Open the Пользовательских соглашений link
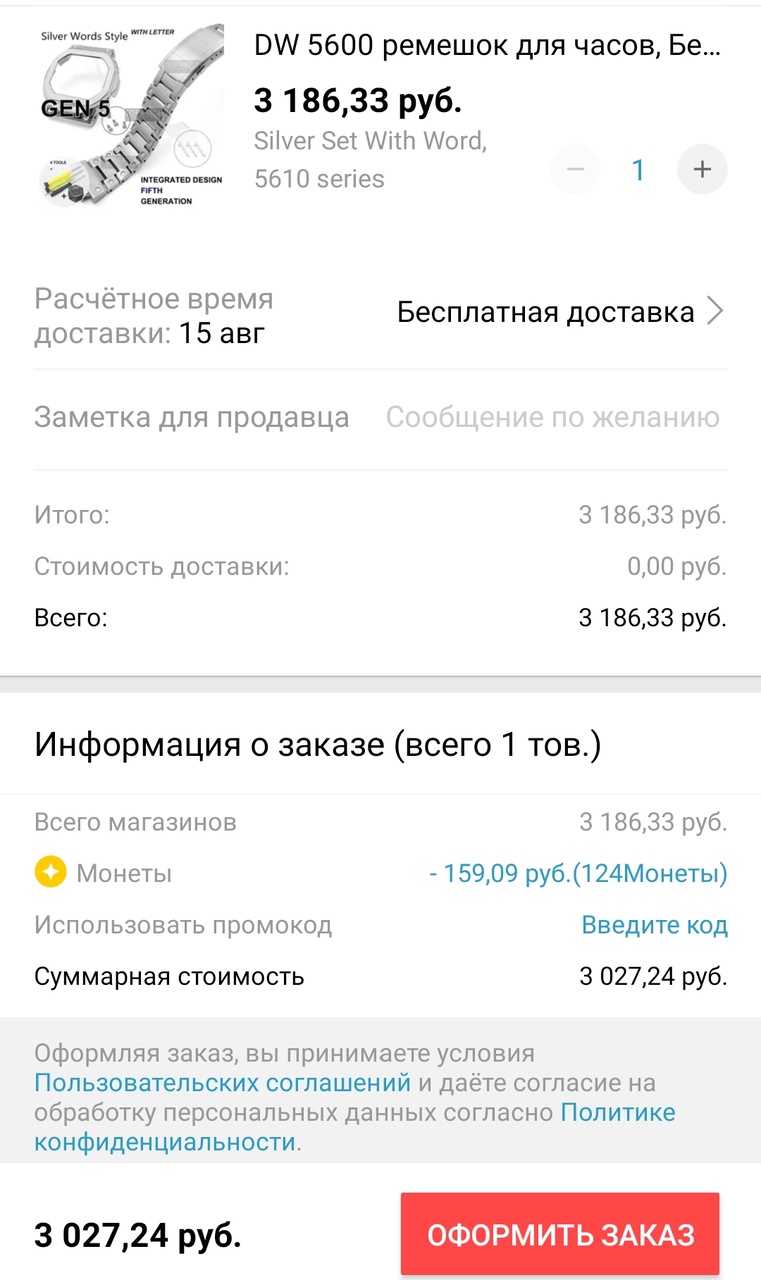The height and width of the screenshot is (1280, 761). (222, 1082)
